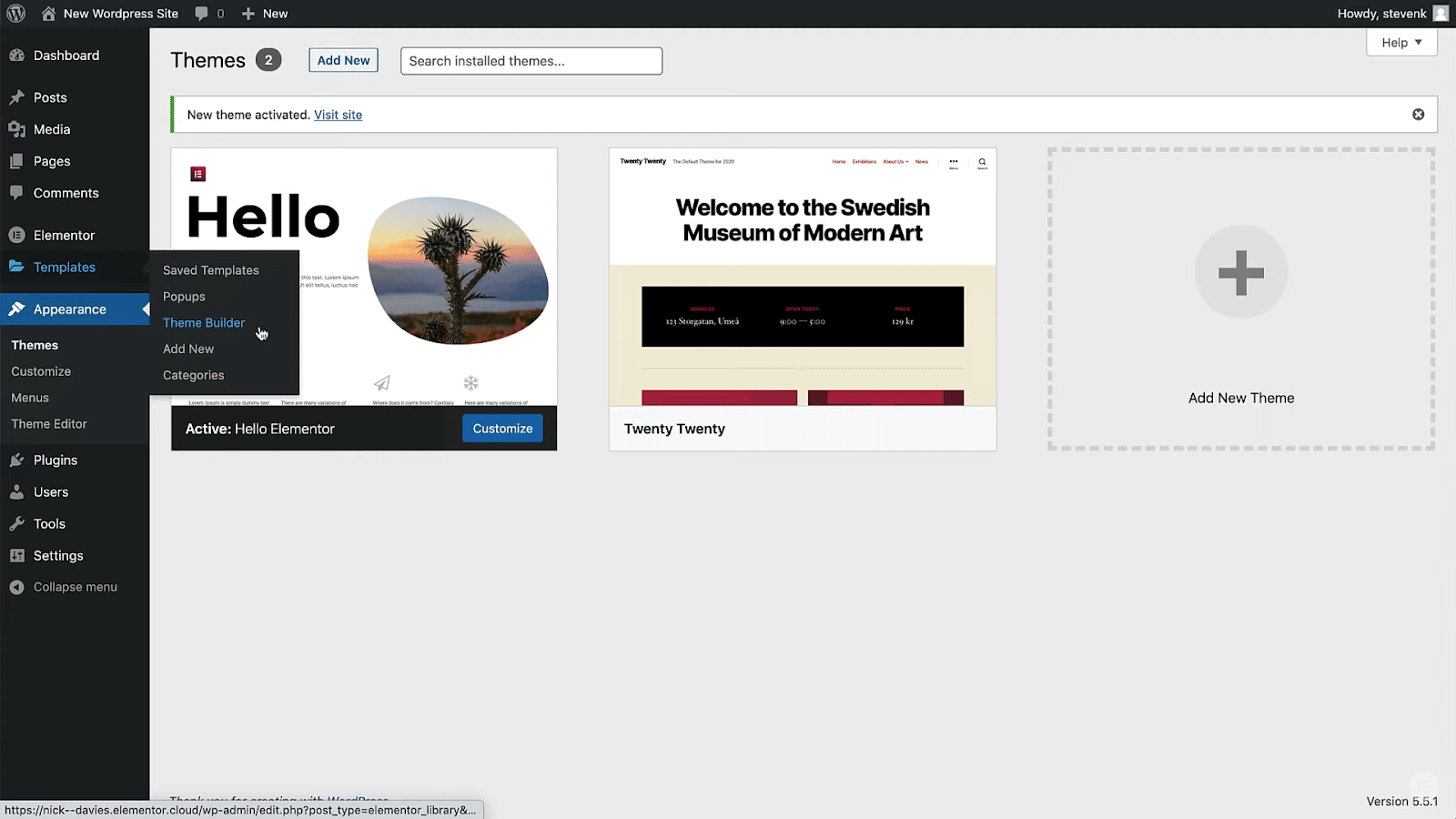Click the Elementor logo icon in sidebar

coord(16,235)
